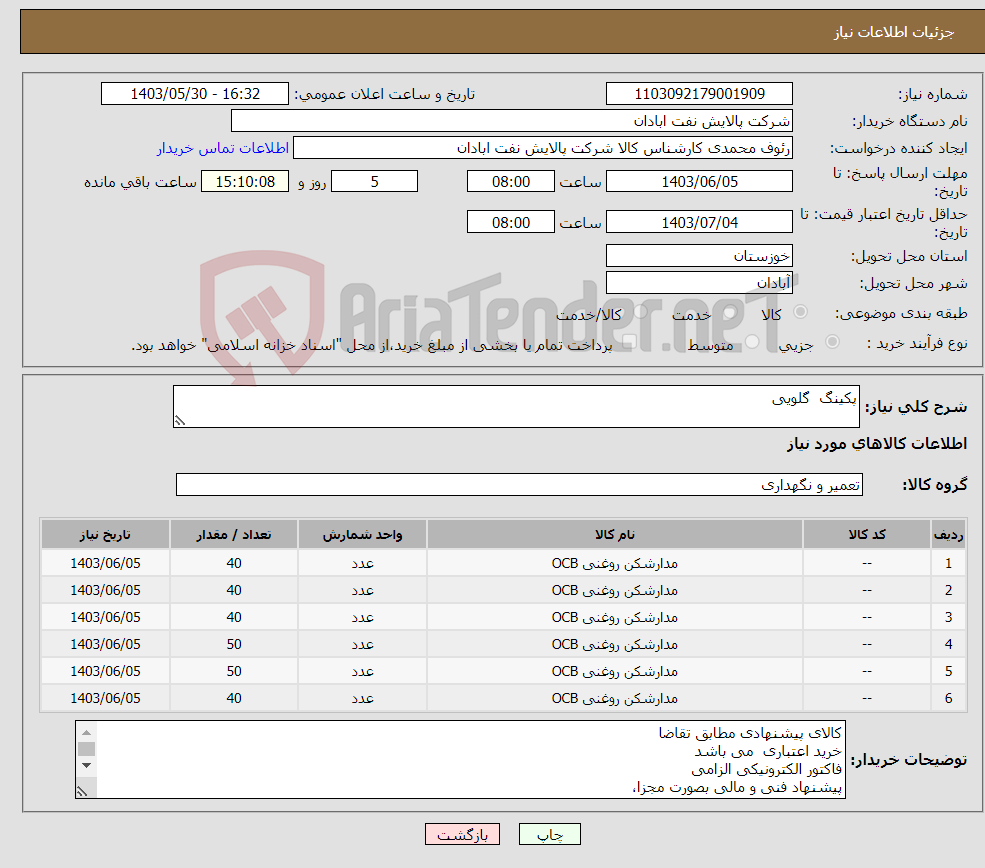This screenshot has height=868, width=985.
Task: Click the general description box پکینگ گلویی
Action: (x=516, y=406)
